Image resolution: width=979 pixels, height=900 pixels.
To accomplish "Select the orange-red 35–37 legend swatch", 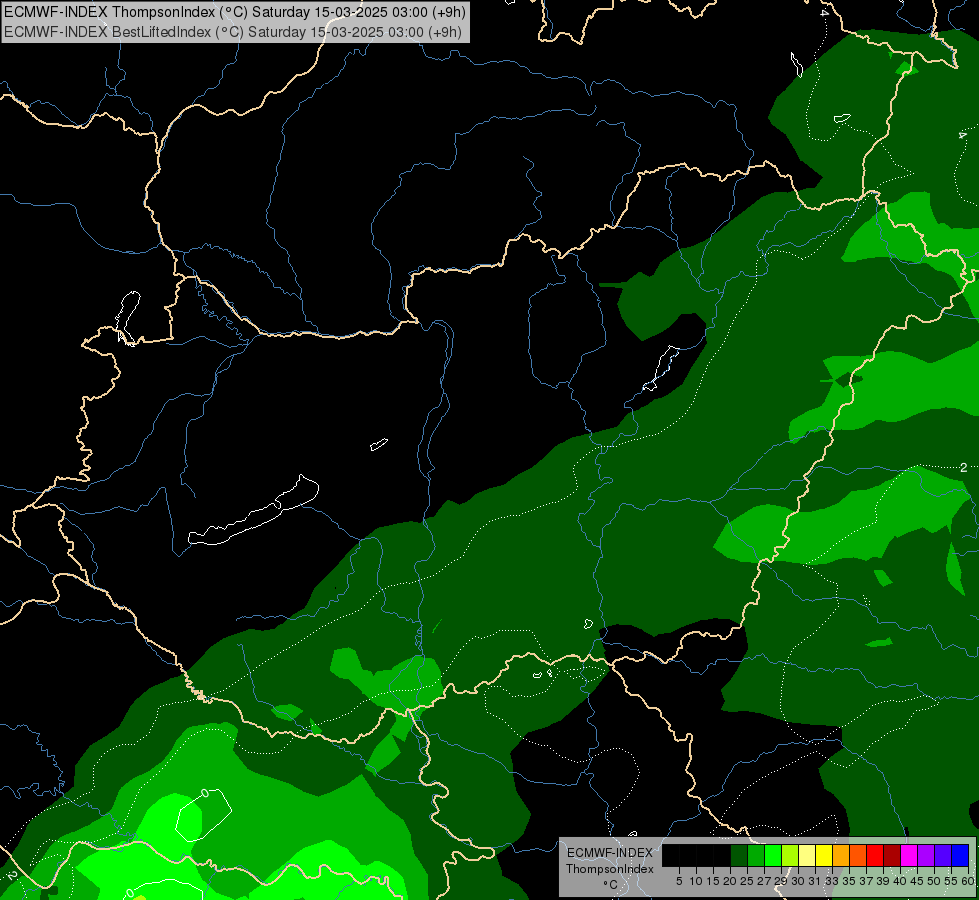I will coord(858,855).
